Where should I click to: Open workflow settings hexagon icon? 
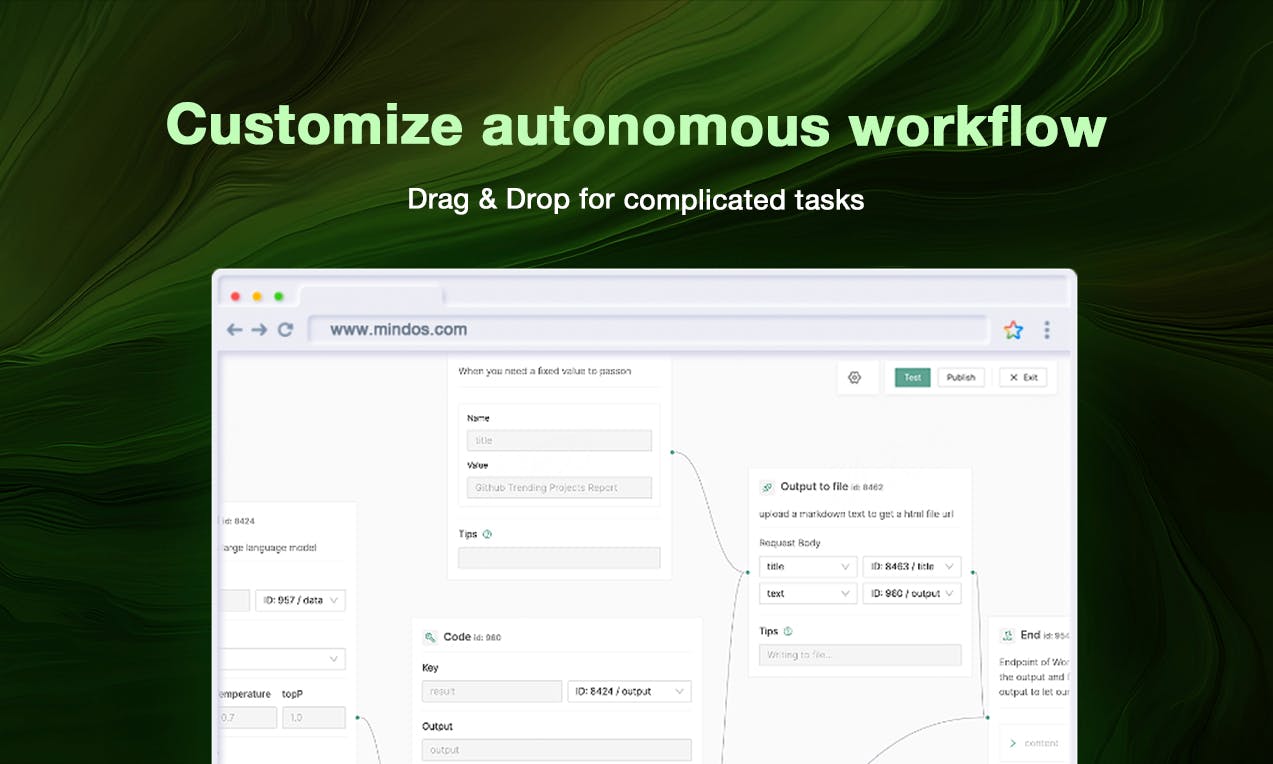click(854, 378)
